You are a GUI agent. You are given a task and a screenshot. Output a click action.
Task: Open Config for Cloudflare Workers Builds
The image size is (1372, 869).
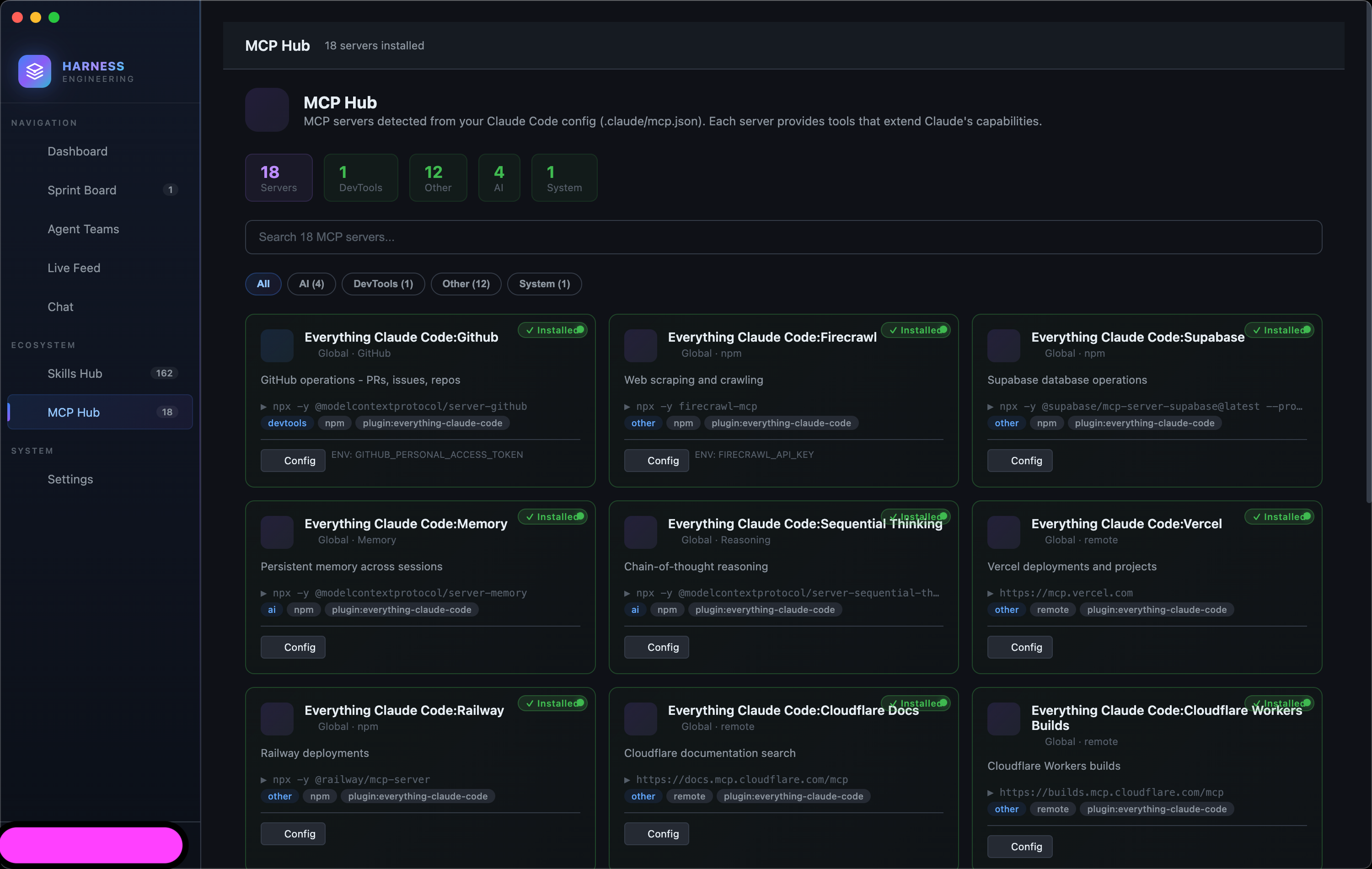tap(1020, 847)
